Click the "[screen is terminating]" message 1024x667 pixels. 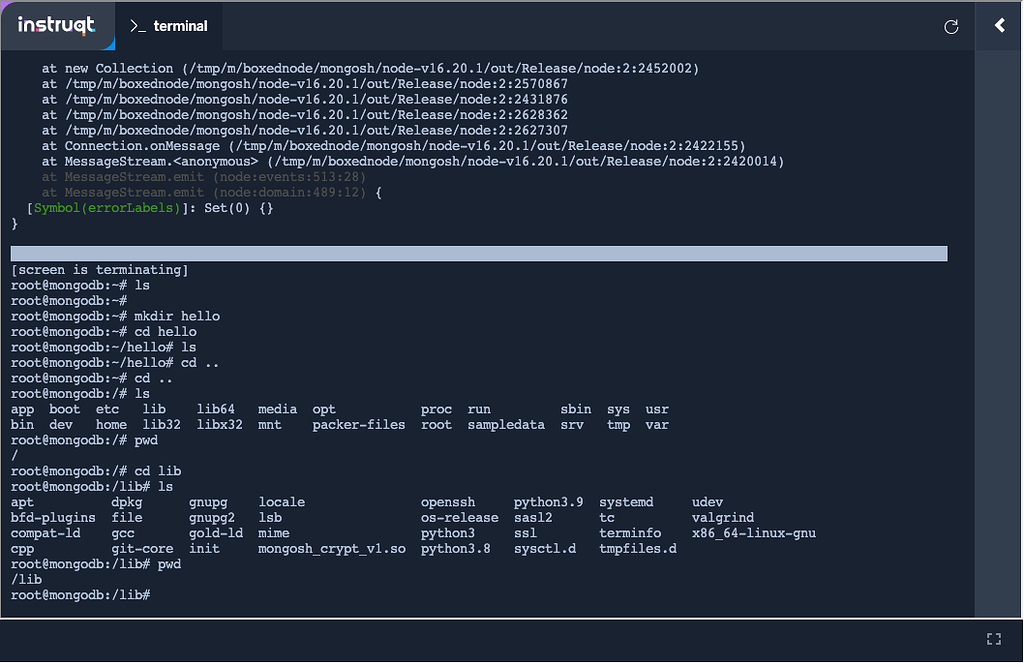[x=99, y=270]
